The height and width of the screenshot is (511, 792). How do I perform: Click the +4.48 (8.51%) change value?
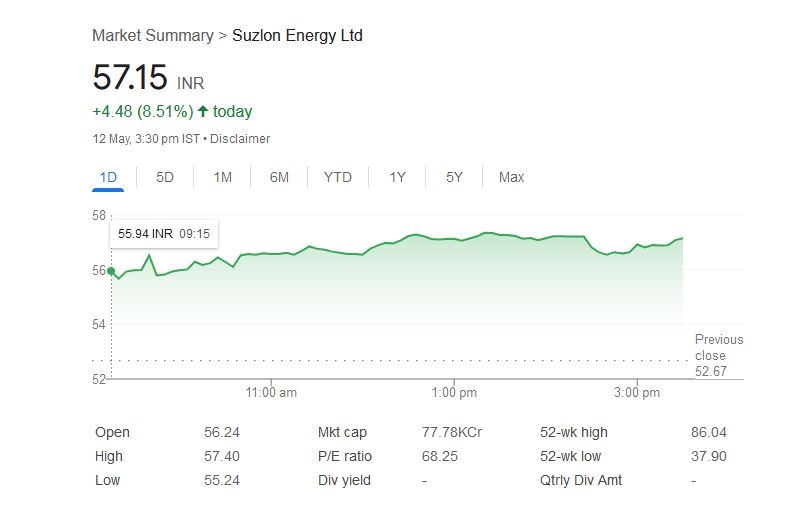pos(143,111)
